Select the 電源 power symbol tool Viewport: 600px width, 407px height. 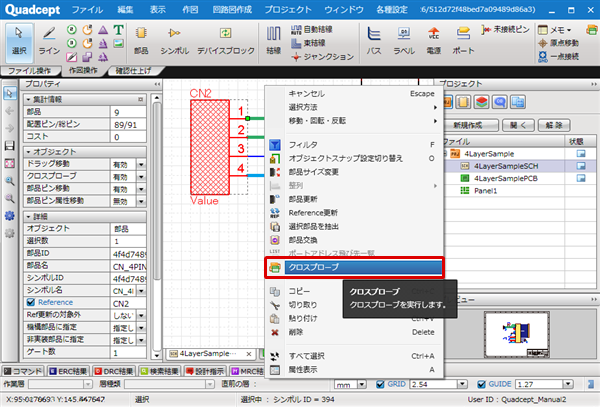pos(434,40)
